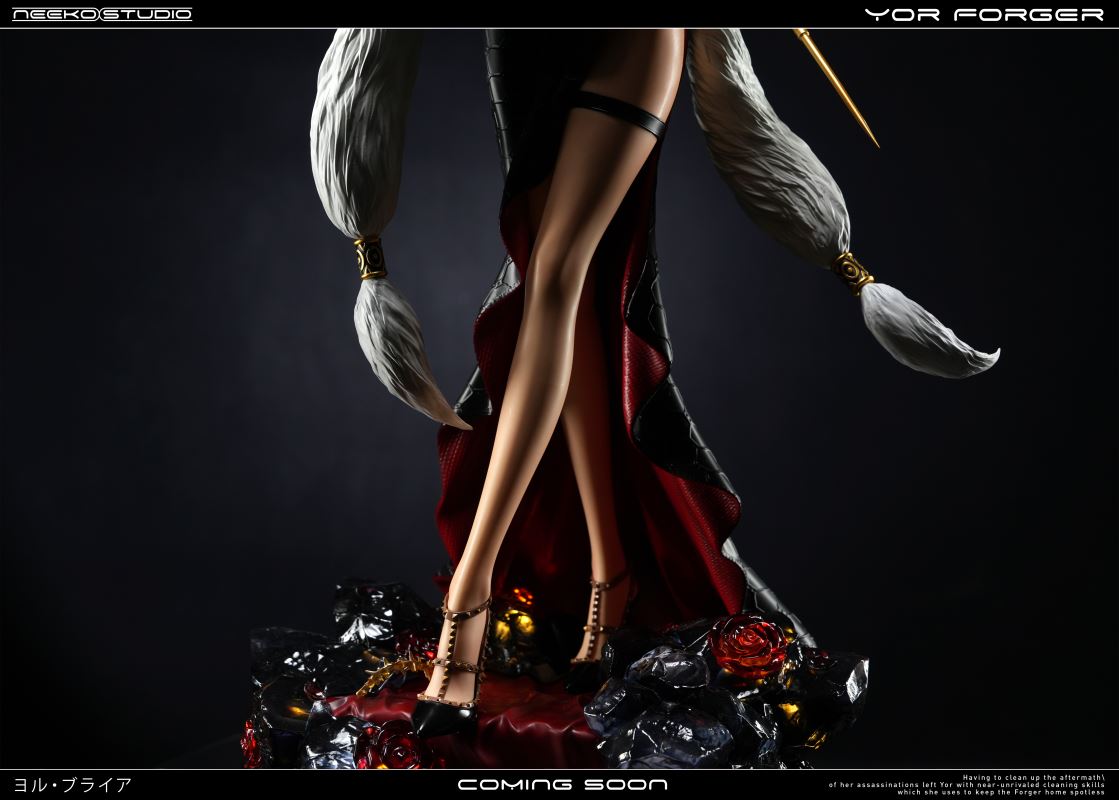
Task: Click the Neeko Studio logo
Action: (101, 14)
